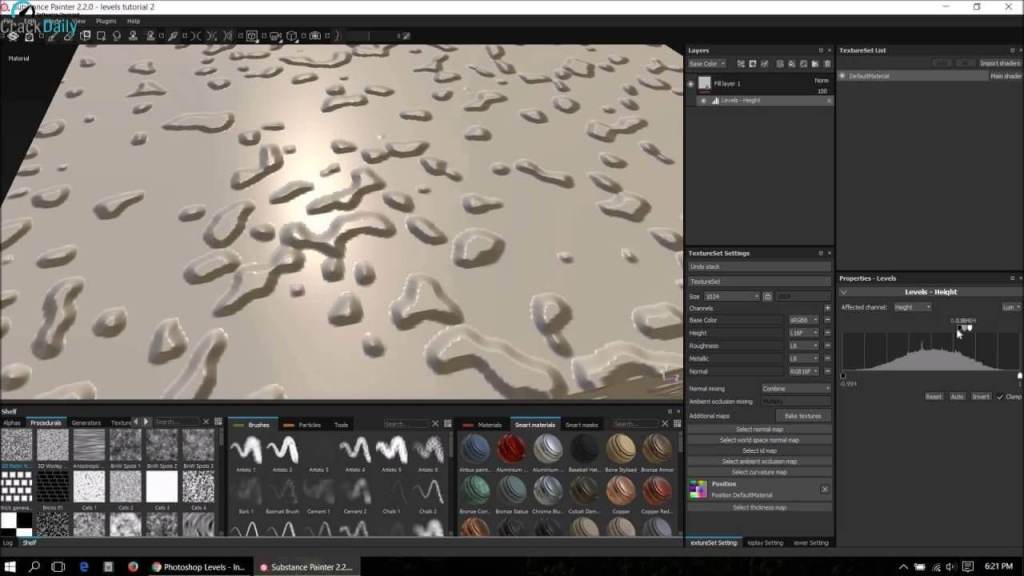Viewport: 1024px width, 576px height.
Task: Add a mask to the layer
Action: [x=753, y=63]
